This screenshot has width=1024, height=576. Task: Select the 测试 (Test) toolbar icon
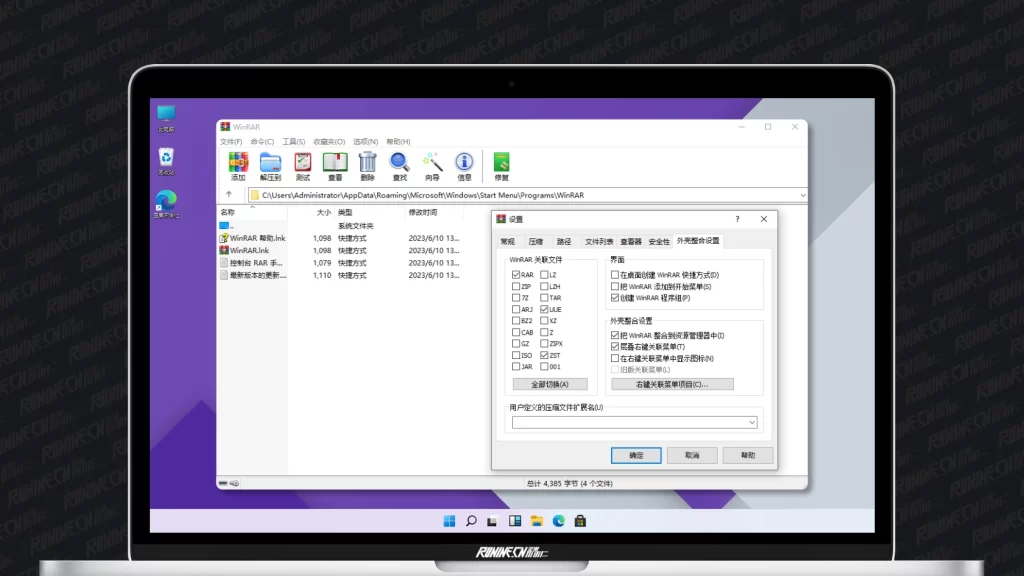click(x=303, y=165)
